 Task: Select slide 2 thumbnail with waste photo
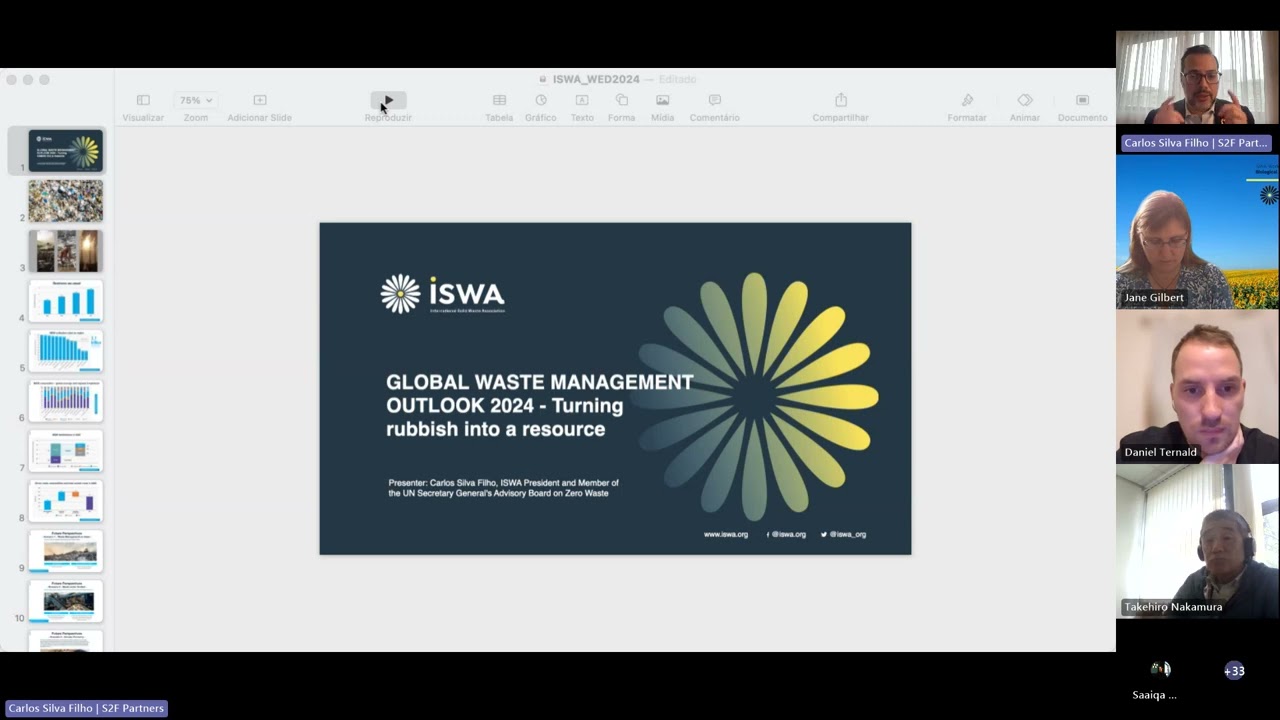[x=65, y=201]
